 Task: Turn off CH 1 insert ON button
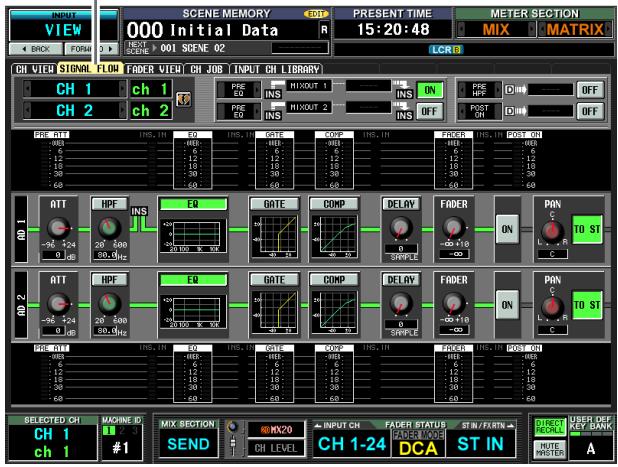click(430, 90)
